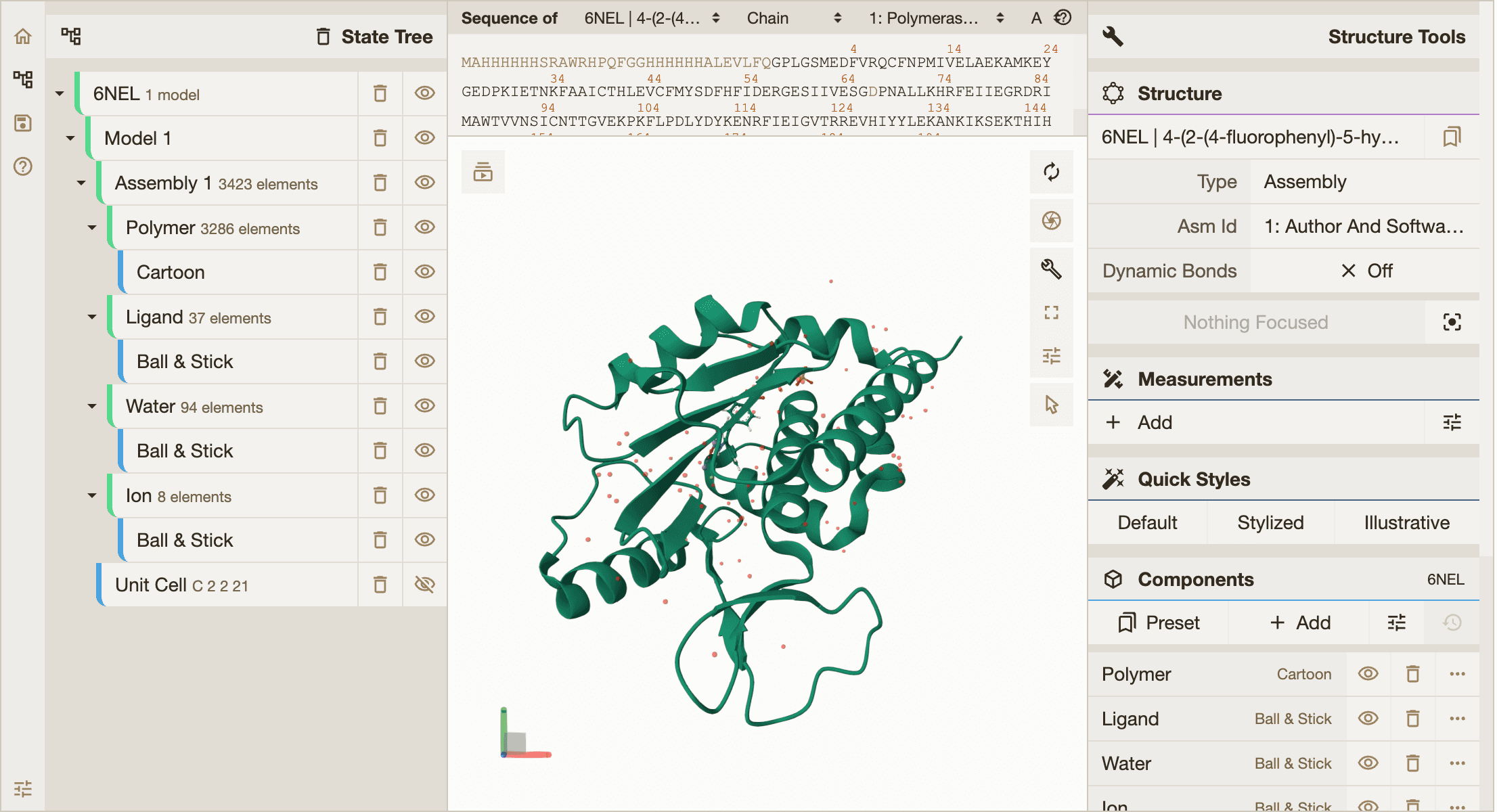This screenshot has width=1497, height=812.
Task: Apply a Components Preset
Action: pos(1159,623)
